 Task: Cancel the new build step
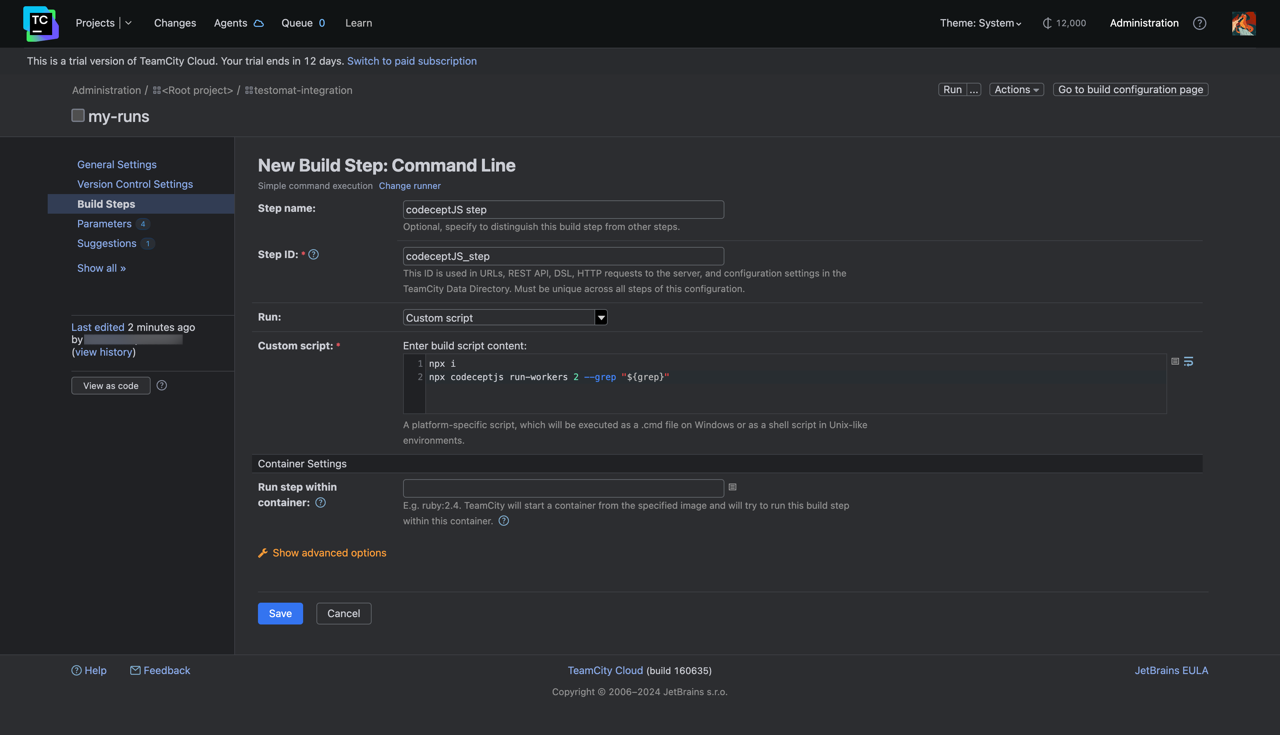343,613
